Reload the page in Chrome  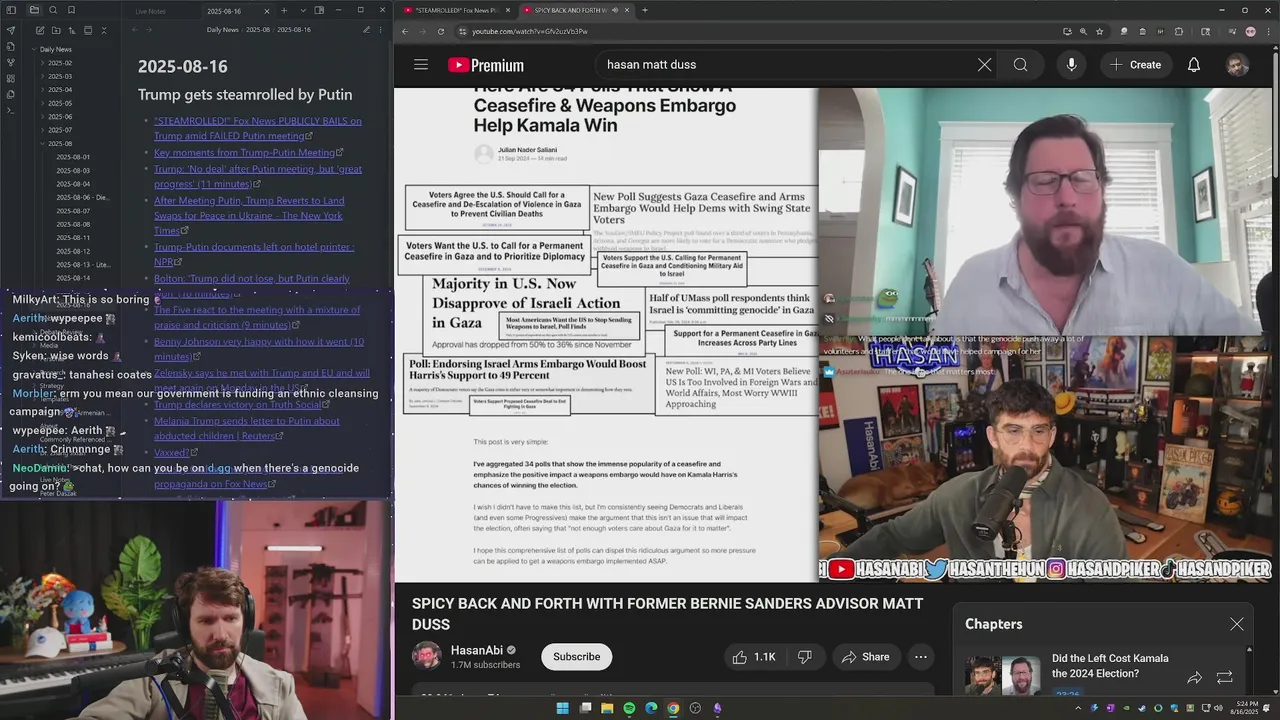coord(441,31)
